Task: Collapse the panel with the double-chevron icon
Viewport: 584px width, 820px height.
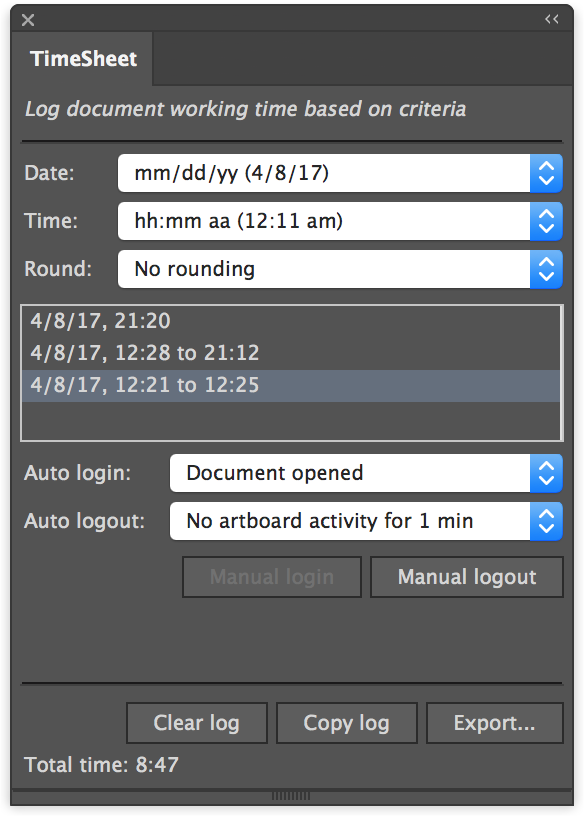Action: click(552, 19)
